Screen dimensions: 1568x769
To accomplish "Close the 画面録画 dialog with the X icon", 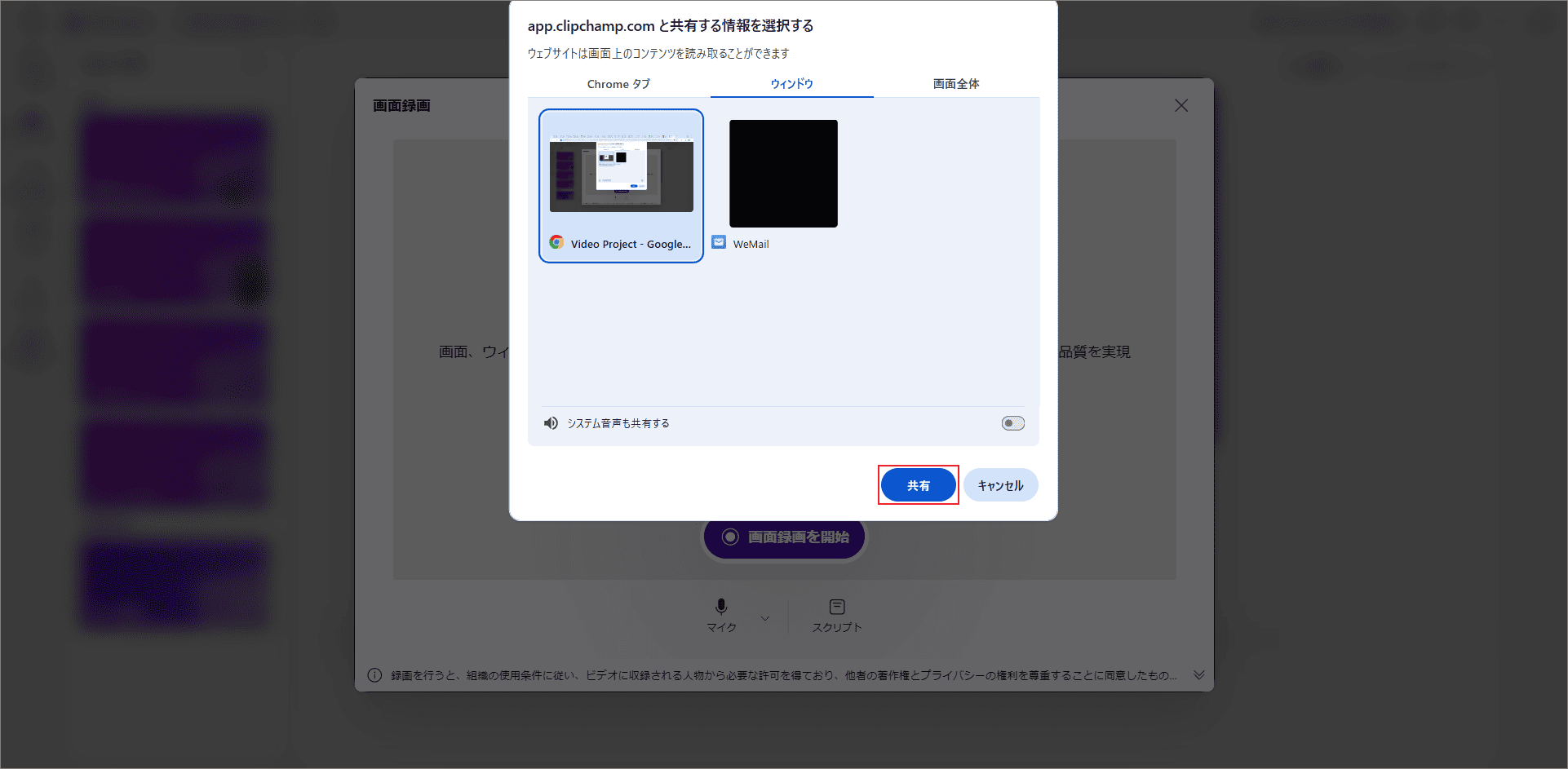I will tap(1180, 105).
